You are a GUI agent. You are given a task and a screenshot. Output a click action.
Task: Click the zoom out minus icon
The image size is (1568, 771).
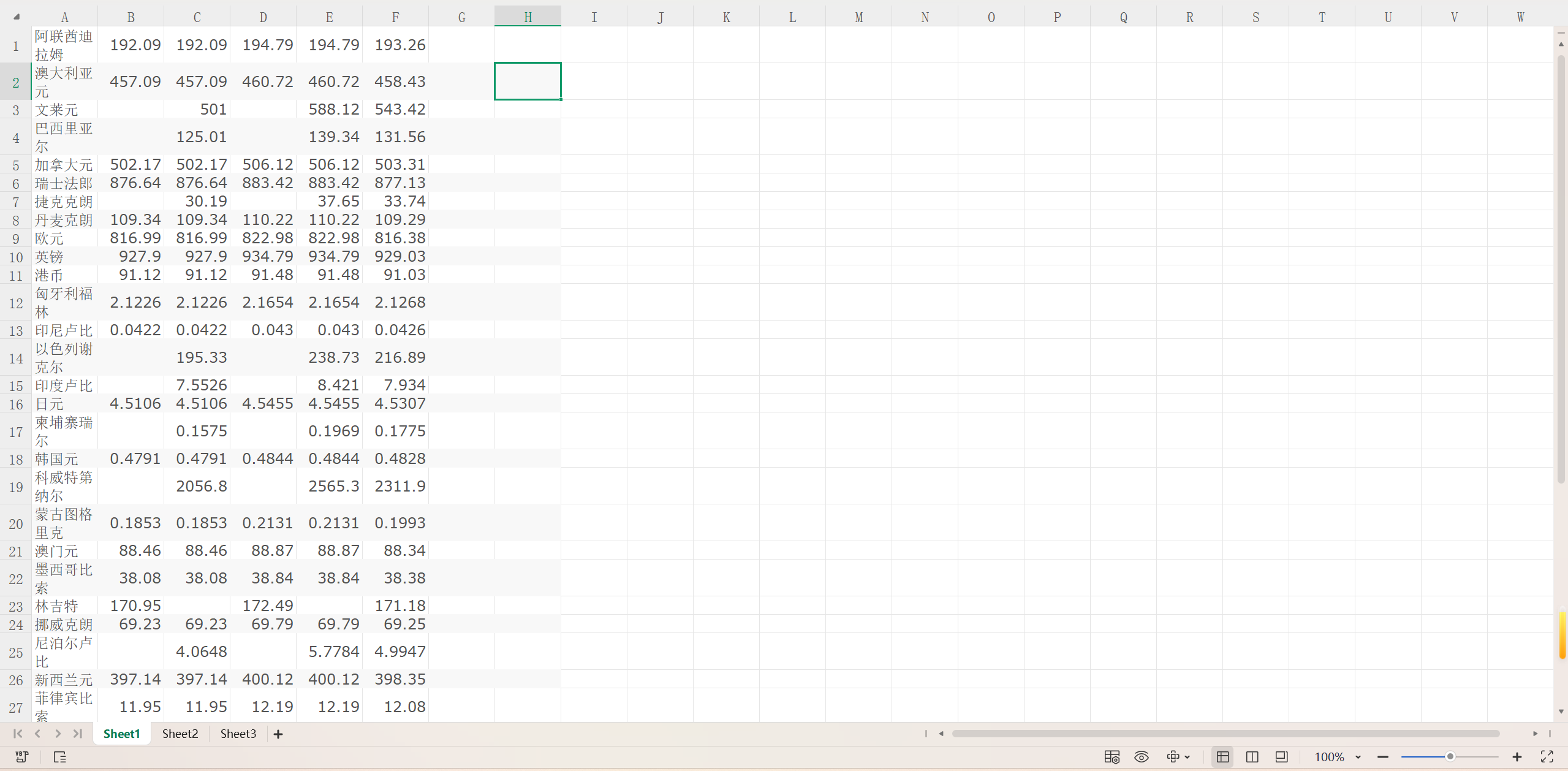(1383, 757)
